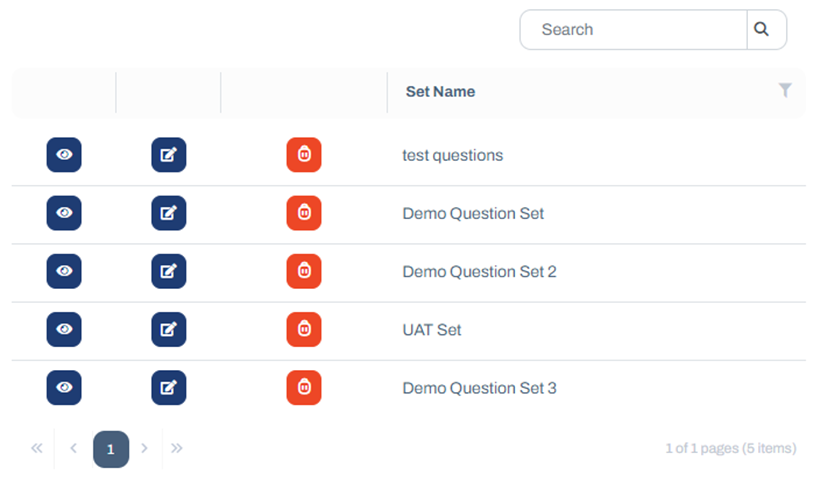The image size is (813, 482).
Task: Delete the Demo Question Set
Action: (304, 213)
